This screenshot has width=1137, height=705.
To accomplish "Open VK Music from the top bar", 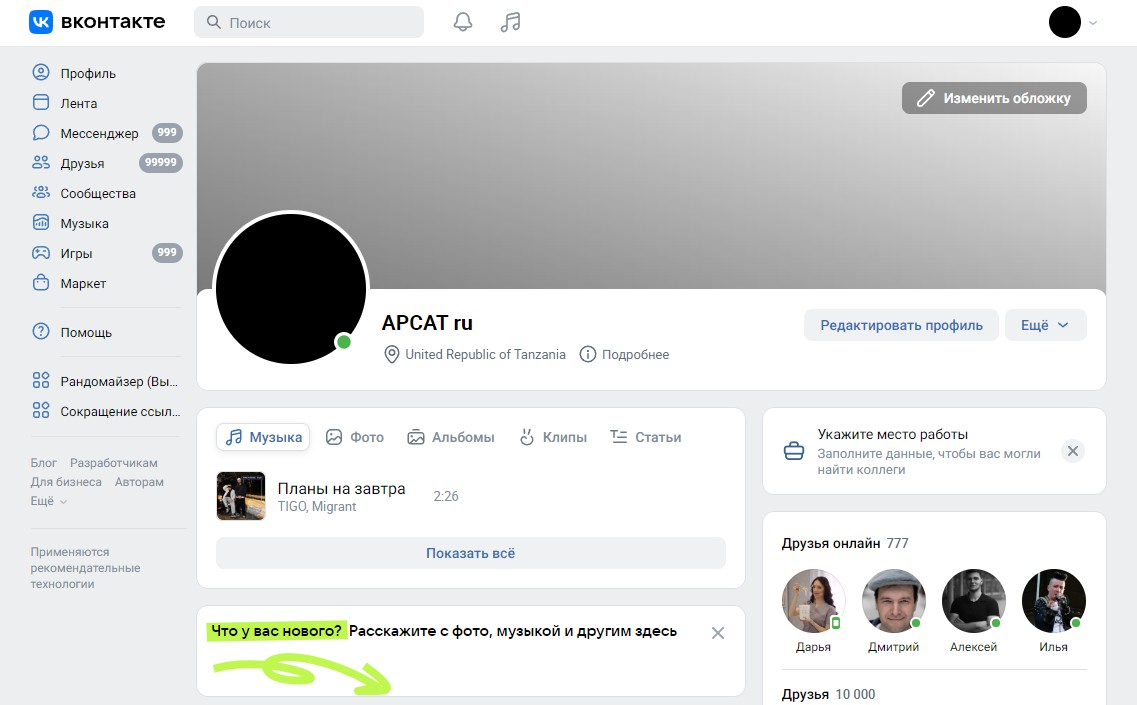I will [510, 20].
